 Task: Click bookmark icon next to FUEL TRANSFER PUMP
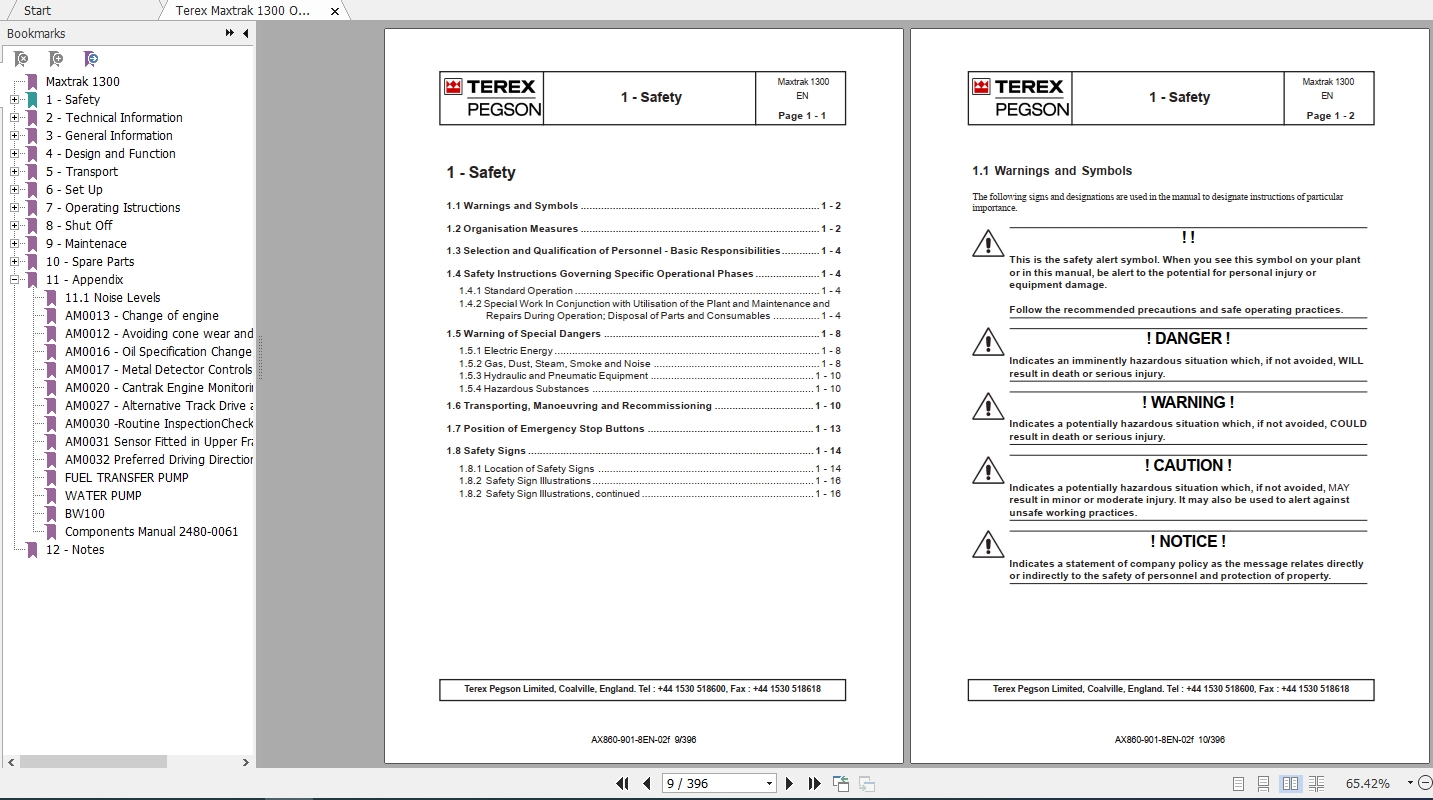(x=52, y=478)
